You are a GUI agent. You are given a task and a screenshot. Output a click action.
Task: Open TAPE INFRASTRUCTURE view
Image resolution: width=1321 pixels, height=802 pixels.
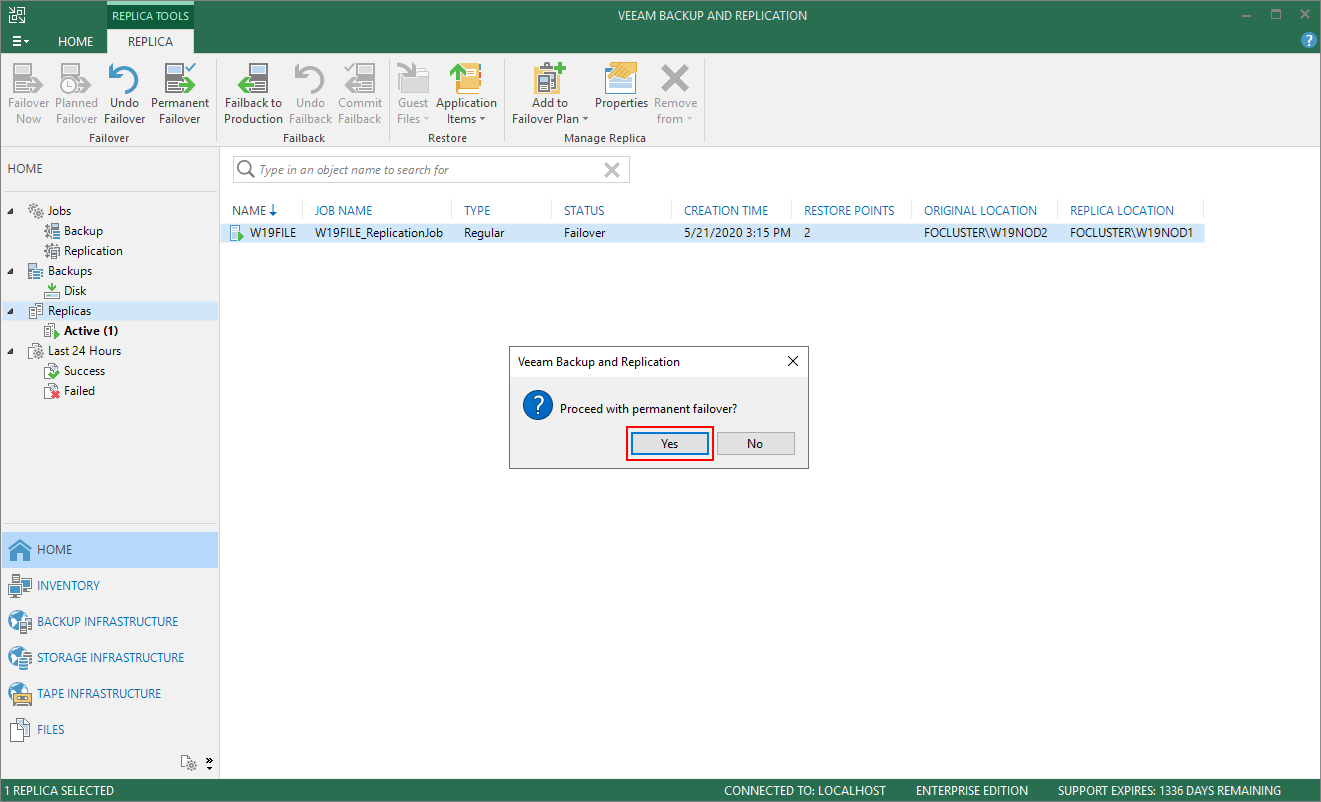[109, 694]
